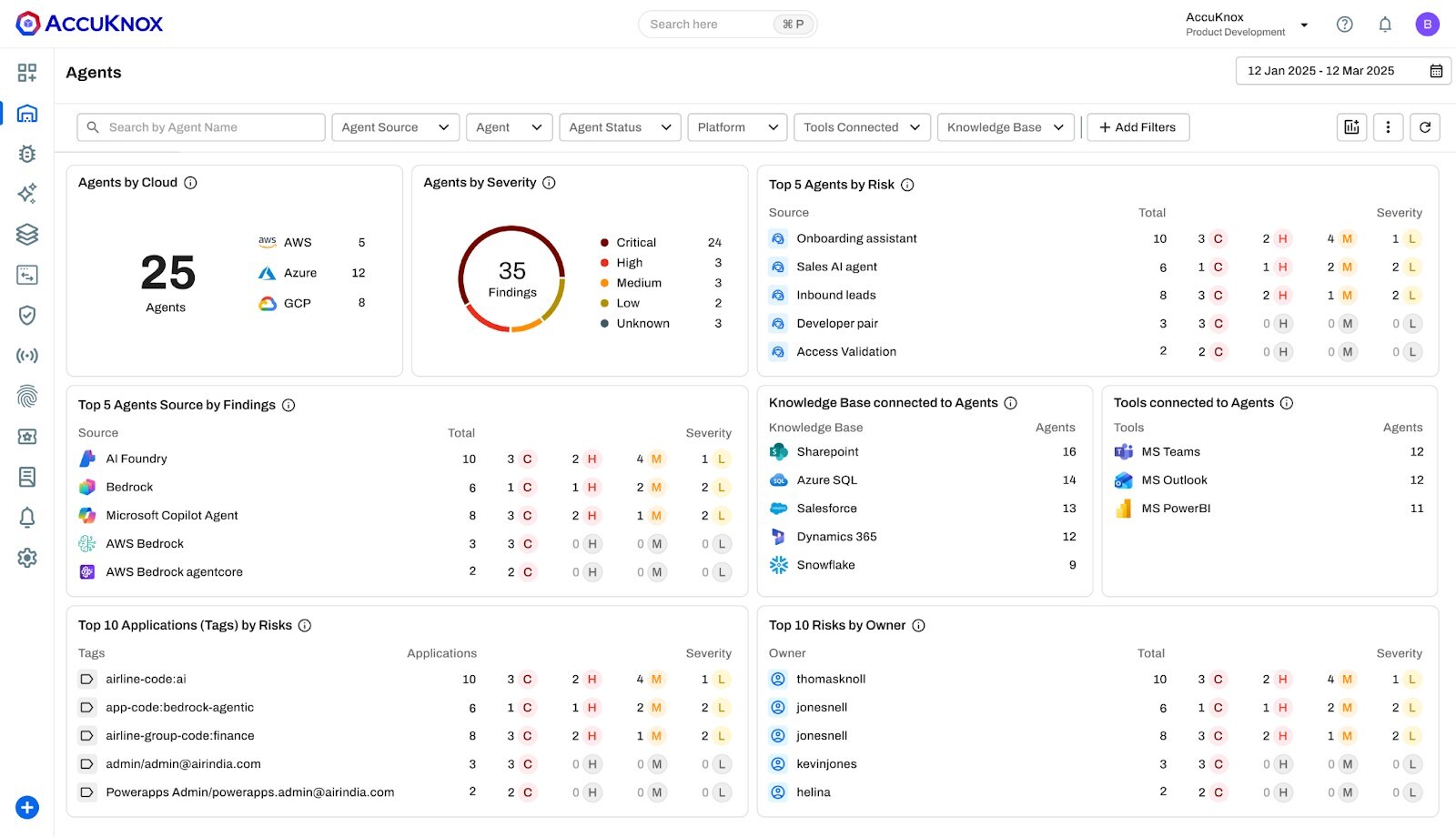Click the refresh icon beside filters
1456x837 pixels.
1425,127
